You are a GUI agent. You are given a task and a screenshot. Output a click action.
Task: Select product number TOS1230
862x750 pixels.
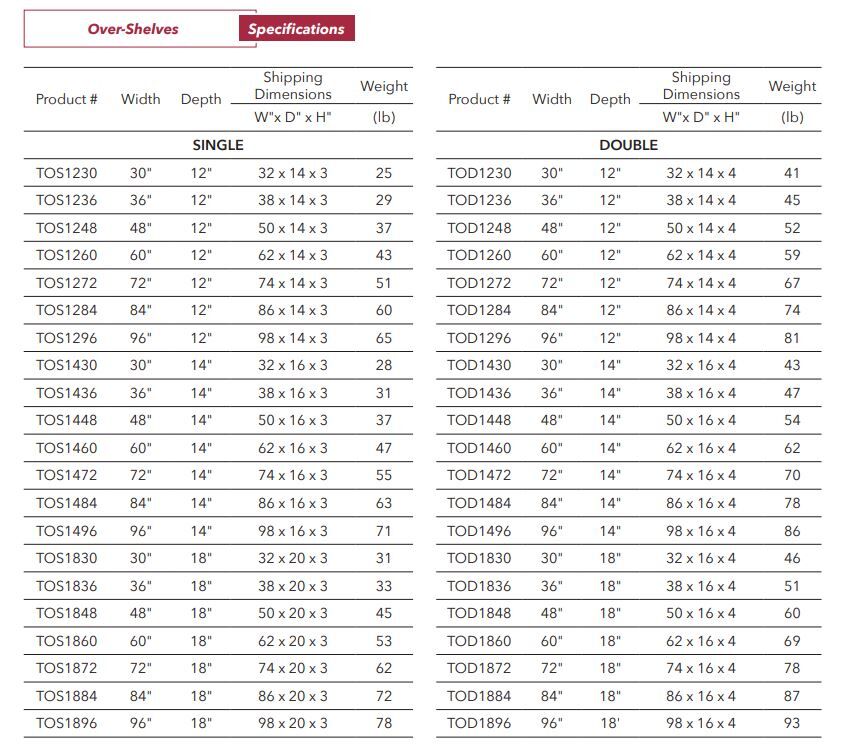coord(67,173)
